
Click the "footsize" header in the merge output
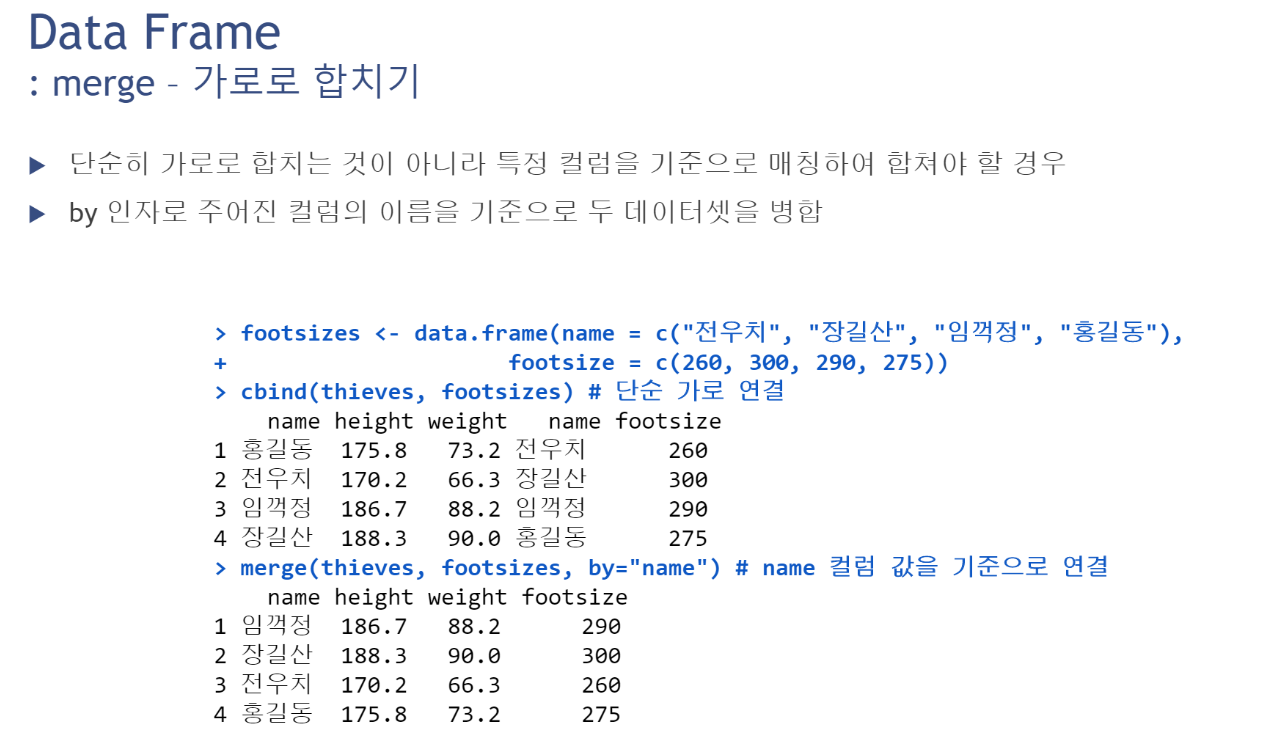point(575,598)
